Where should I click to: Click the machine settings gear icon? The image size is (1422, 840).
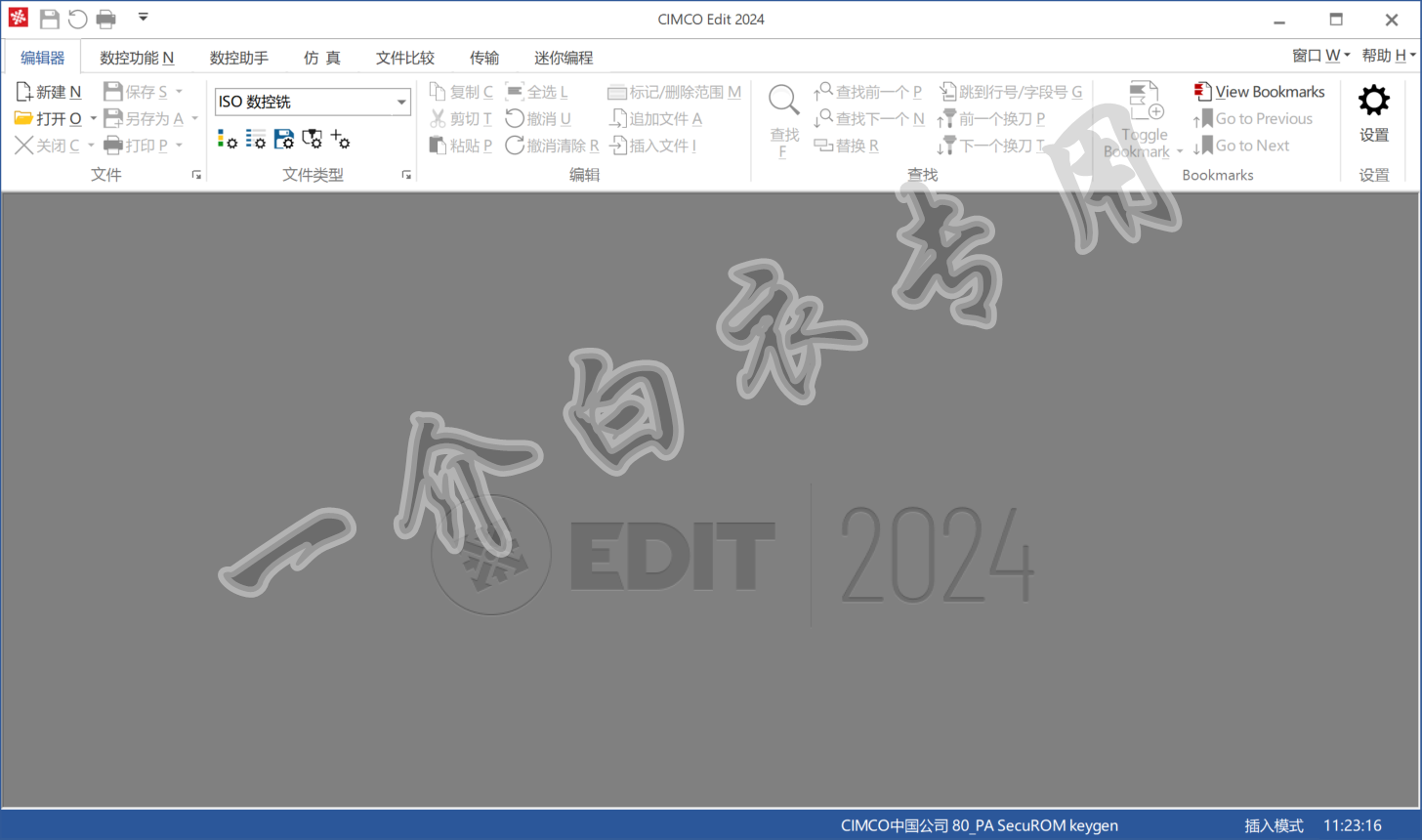click(x=313, y=139)
